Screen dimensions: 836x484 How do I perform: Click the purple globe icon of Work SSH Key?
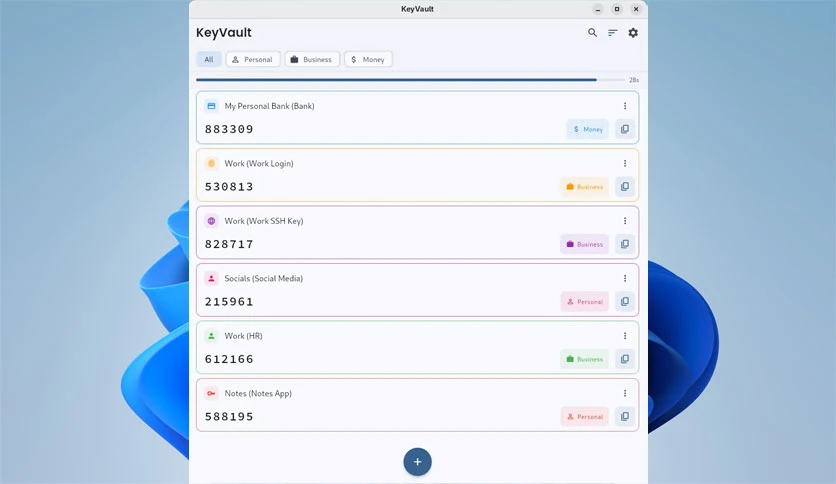coord(211,221)
